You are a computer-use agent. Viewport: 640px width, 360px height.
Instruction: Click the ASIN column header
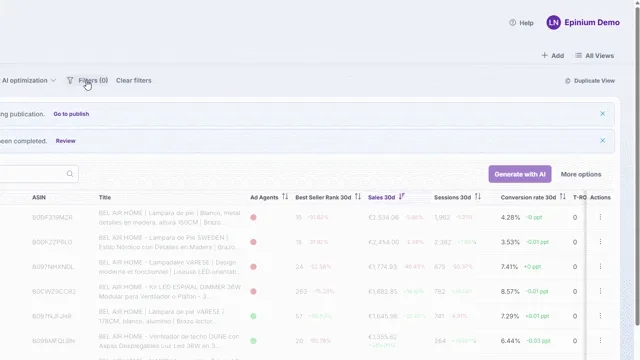pos(39,198)
